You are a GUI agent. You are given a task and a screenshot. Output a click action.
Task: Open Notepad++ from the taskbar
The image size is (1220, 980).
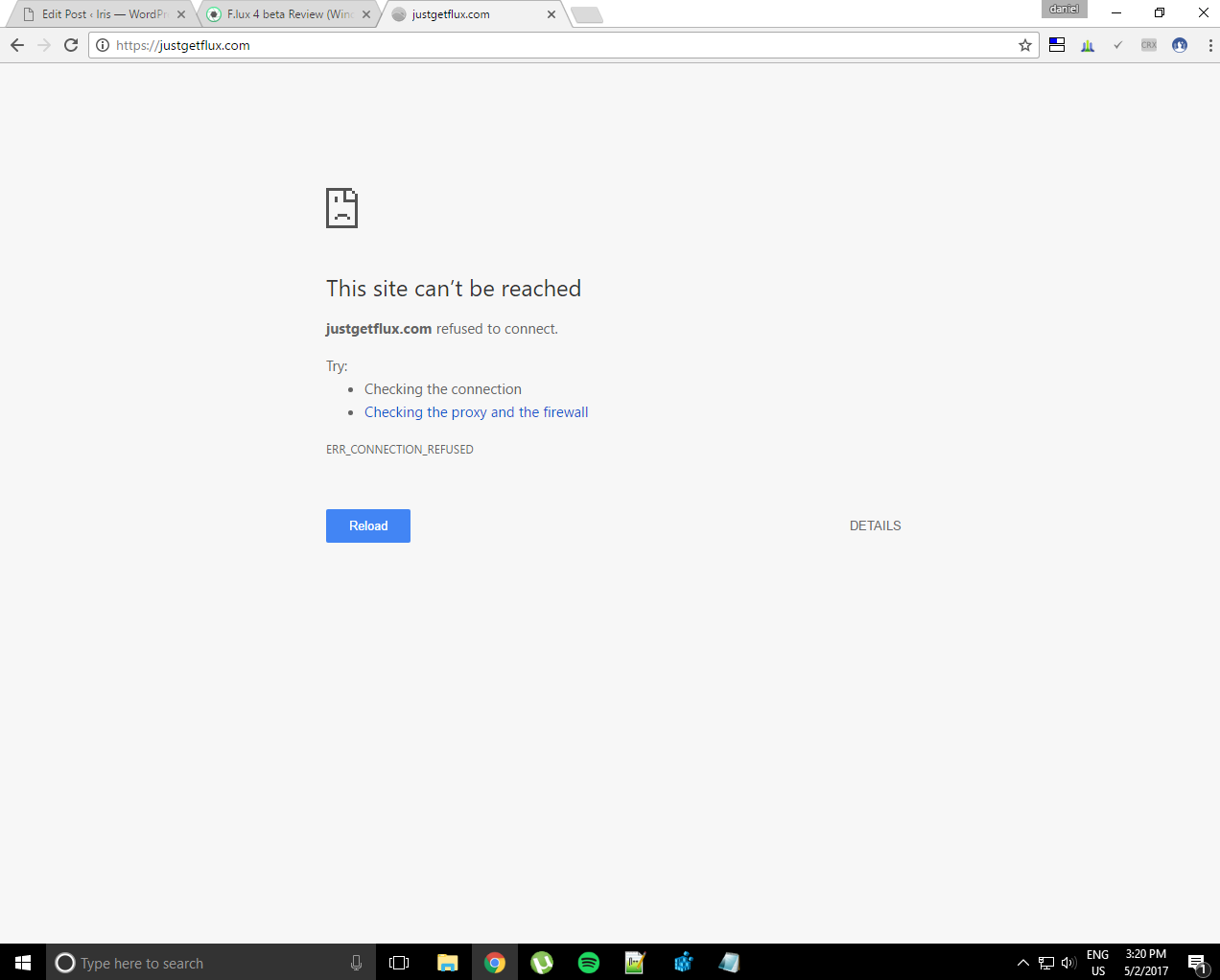click(x=635, y=963)
